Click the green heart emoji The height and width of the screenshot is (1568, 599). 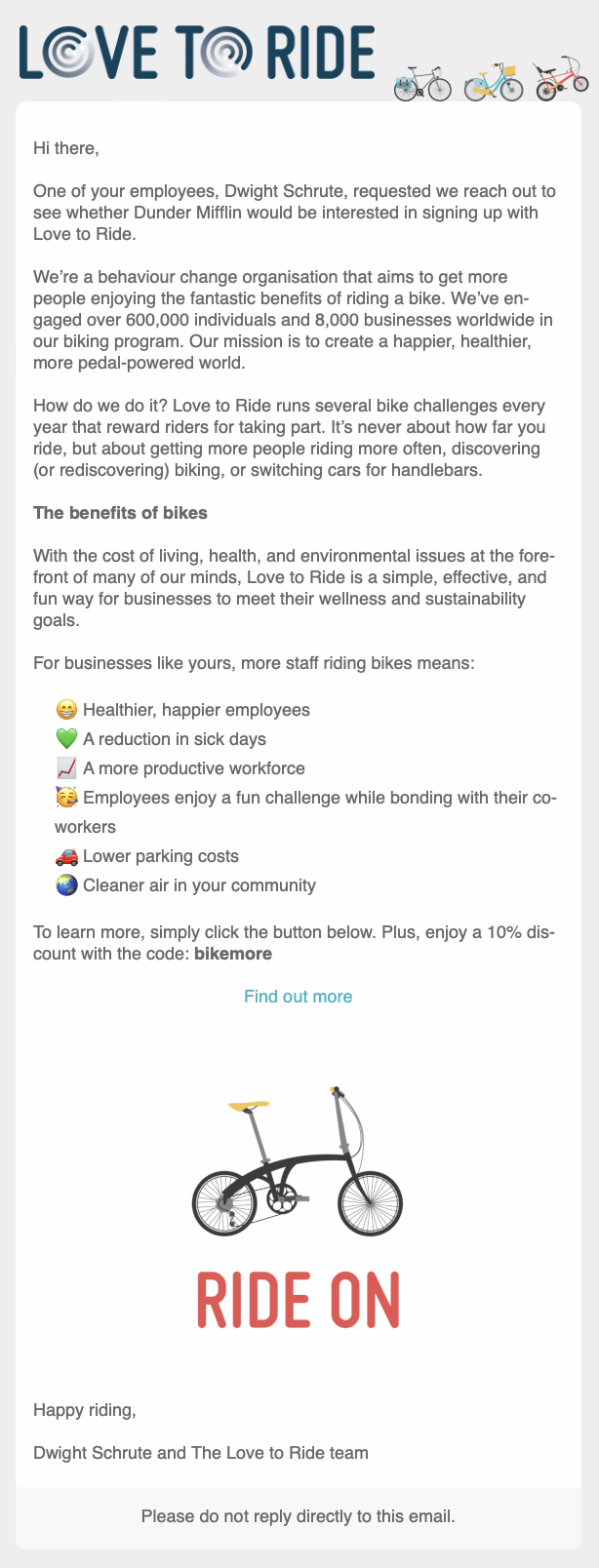coord(66,739)
